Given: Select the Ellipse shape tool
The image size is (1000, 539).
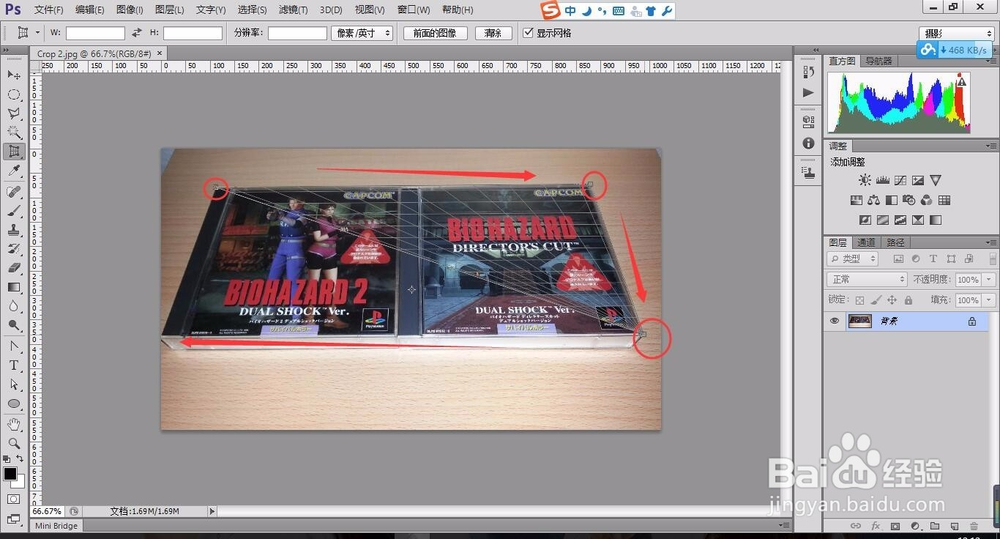Looking at the screenshot, I should pos(13,404).
